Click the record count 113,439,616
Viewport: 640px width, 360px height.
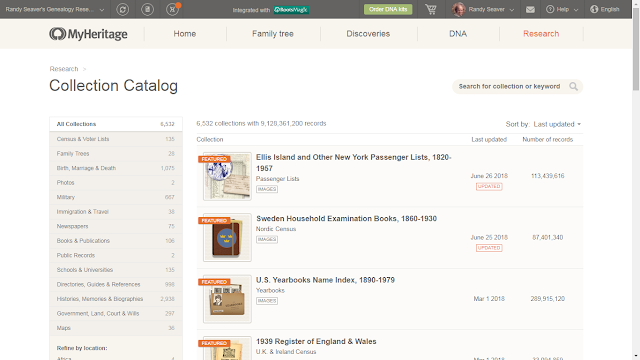(x=547, y=176)
